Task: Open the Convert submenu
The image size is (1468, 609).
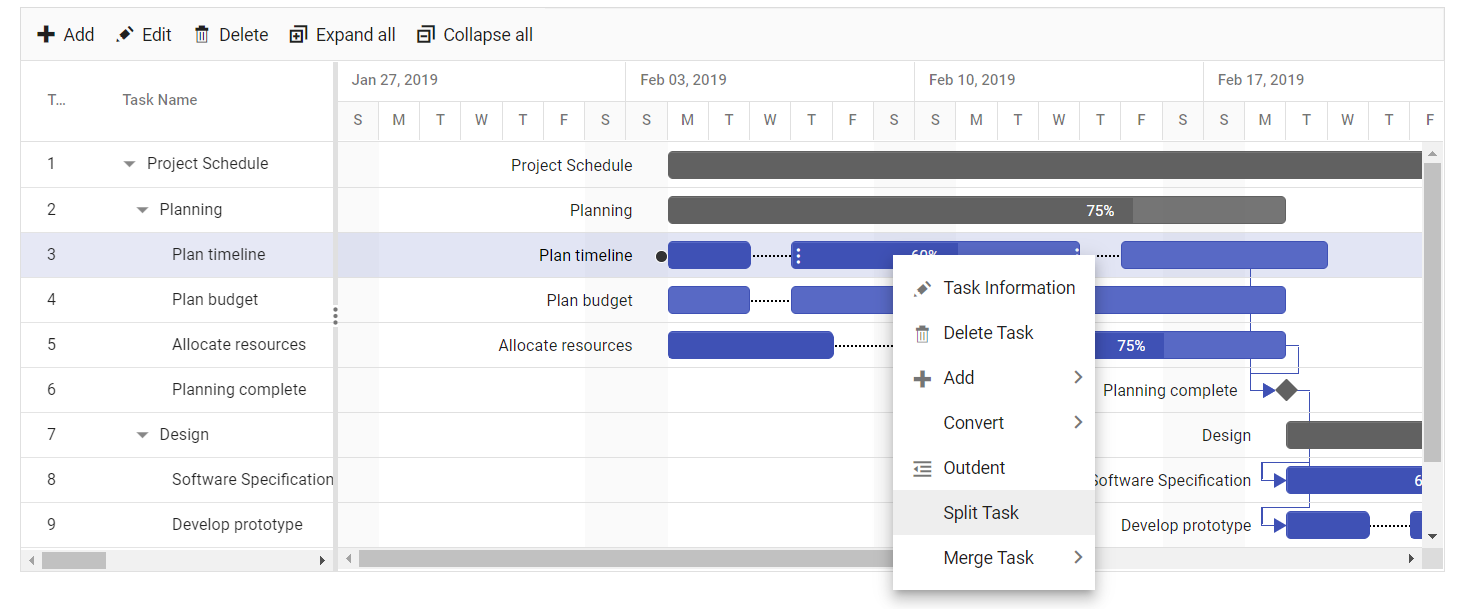Action: [x=994, y=423]
